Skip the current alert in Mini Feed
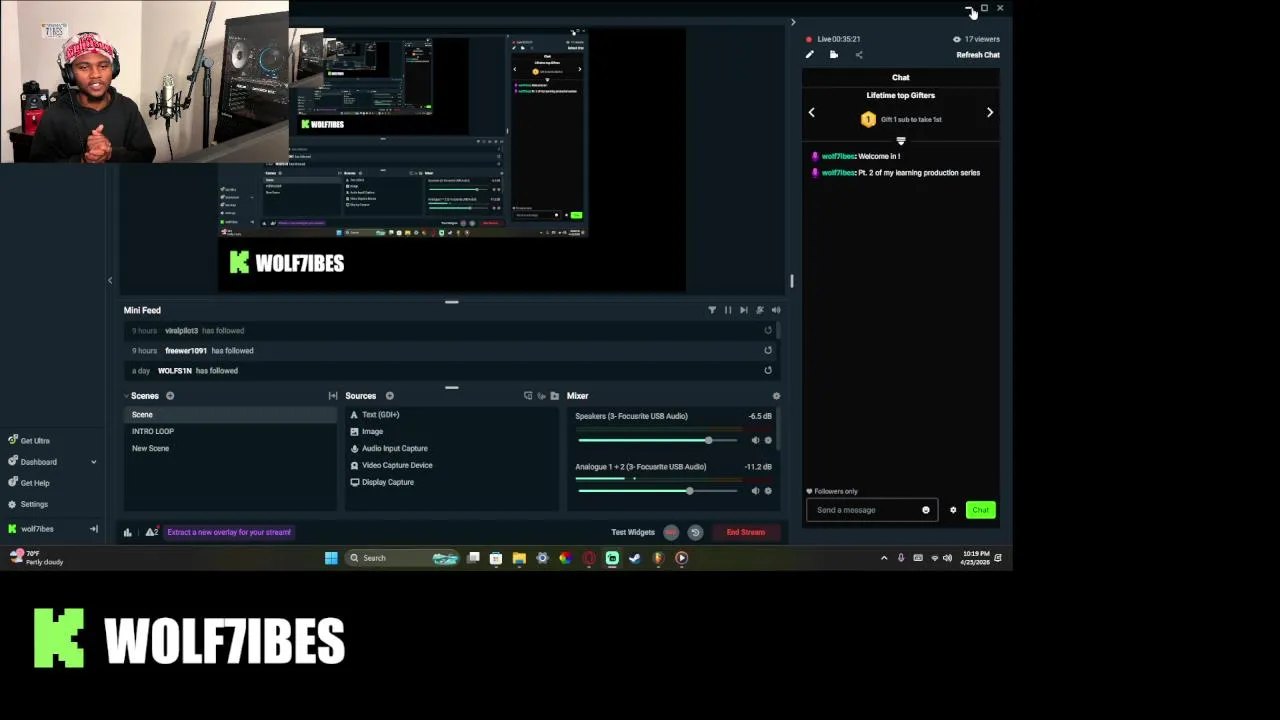Viewport: 1280px width, 720px height. click(x=744, y=310)
